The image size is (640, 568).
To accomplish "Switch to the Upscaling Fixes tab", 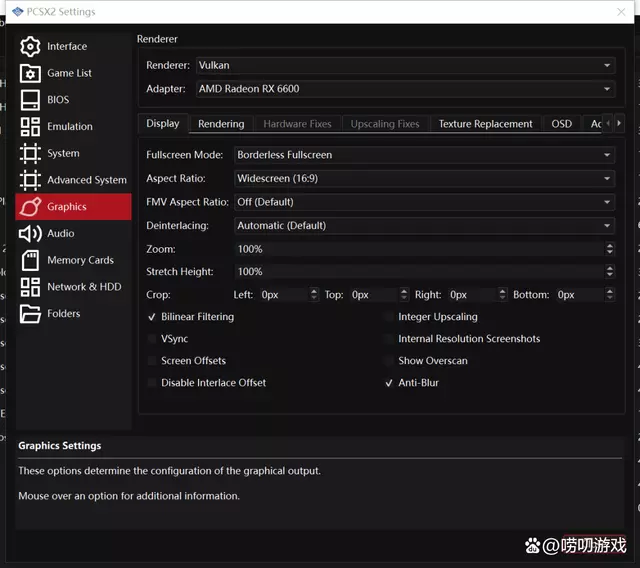I will tap(385, 124).
